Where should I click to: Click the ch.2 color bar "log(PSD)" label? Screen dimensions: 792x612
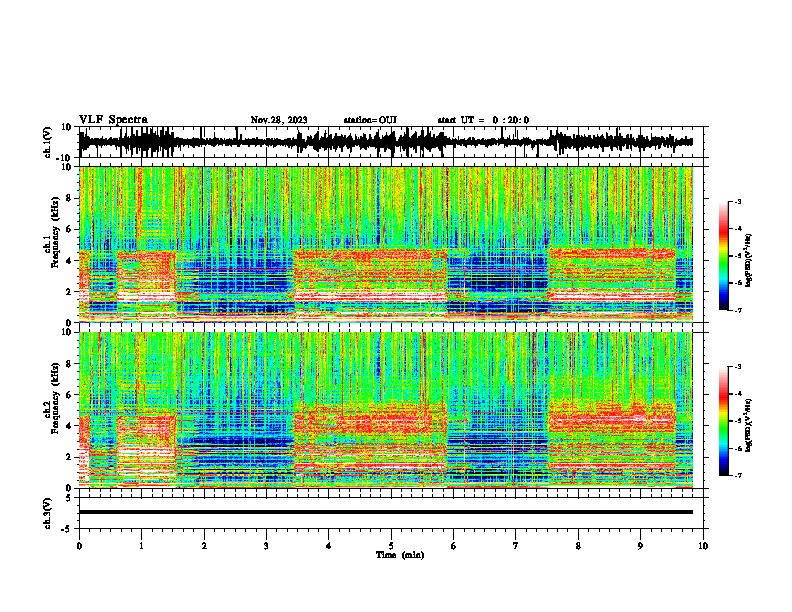[x=750, y=425]
